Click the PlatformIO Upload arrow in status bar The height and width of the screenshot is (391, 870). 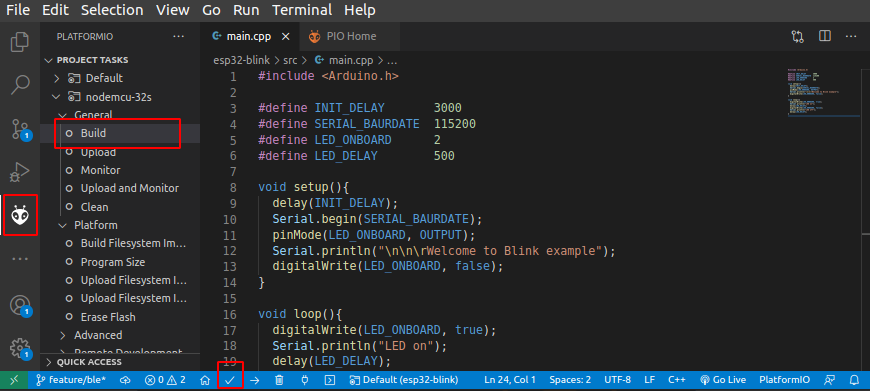pyautogui.click(x=255, y=380)
